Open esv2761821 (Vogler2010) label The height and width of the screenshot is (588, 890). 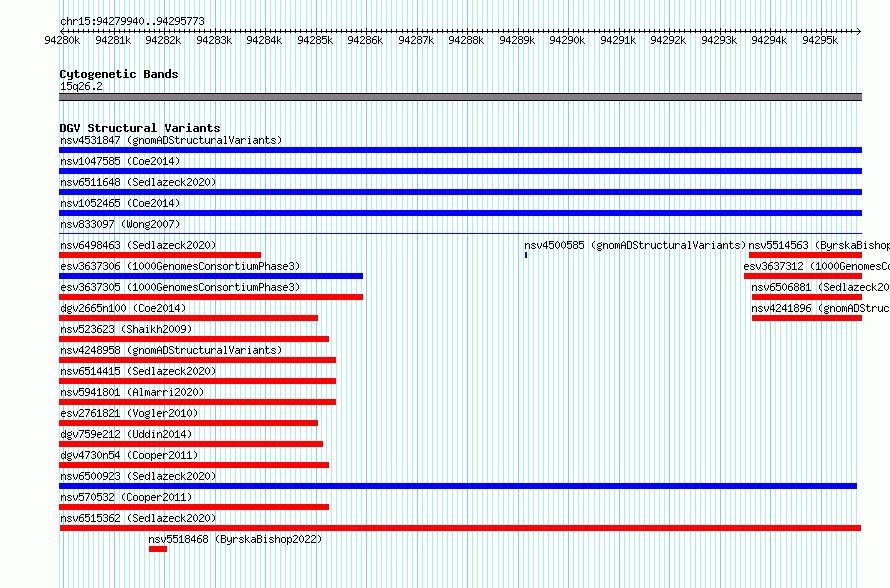click(129, 413)
